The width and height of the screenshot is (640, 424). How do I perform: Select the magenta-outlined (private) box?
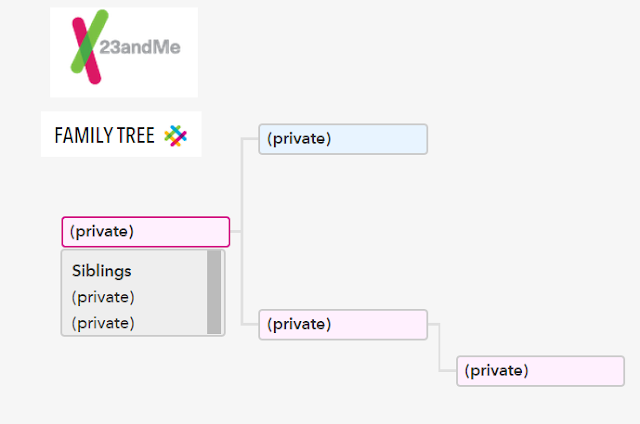pyautogui.click(x=146, y=232)
